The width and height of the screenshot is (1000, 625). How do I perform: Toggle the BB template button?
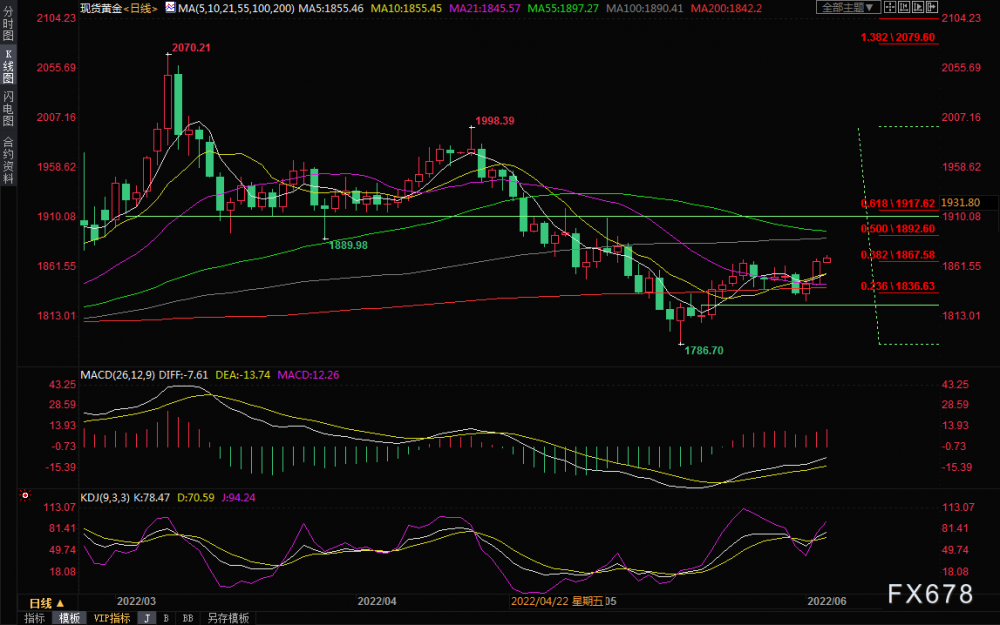pyautogui.click(x=188, y=618)
